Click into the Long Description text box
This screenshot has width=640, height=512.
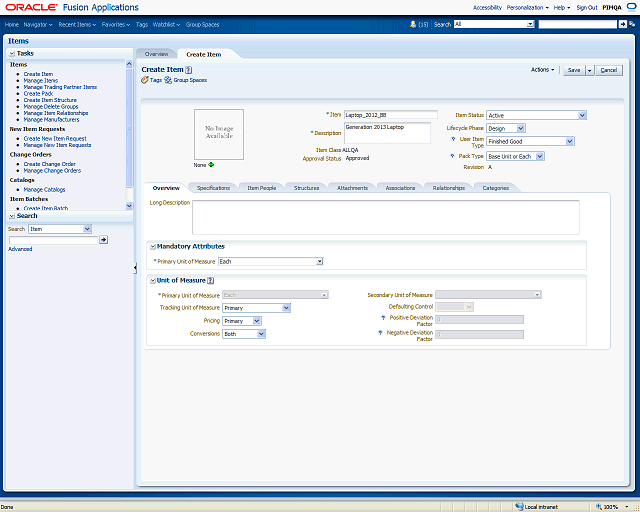(x=385, y=216)
